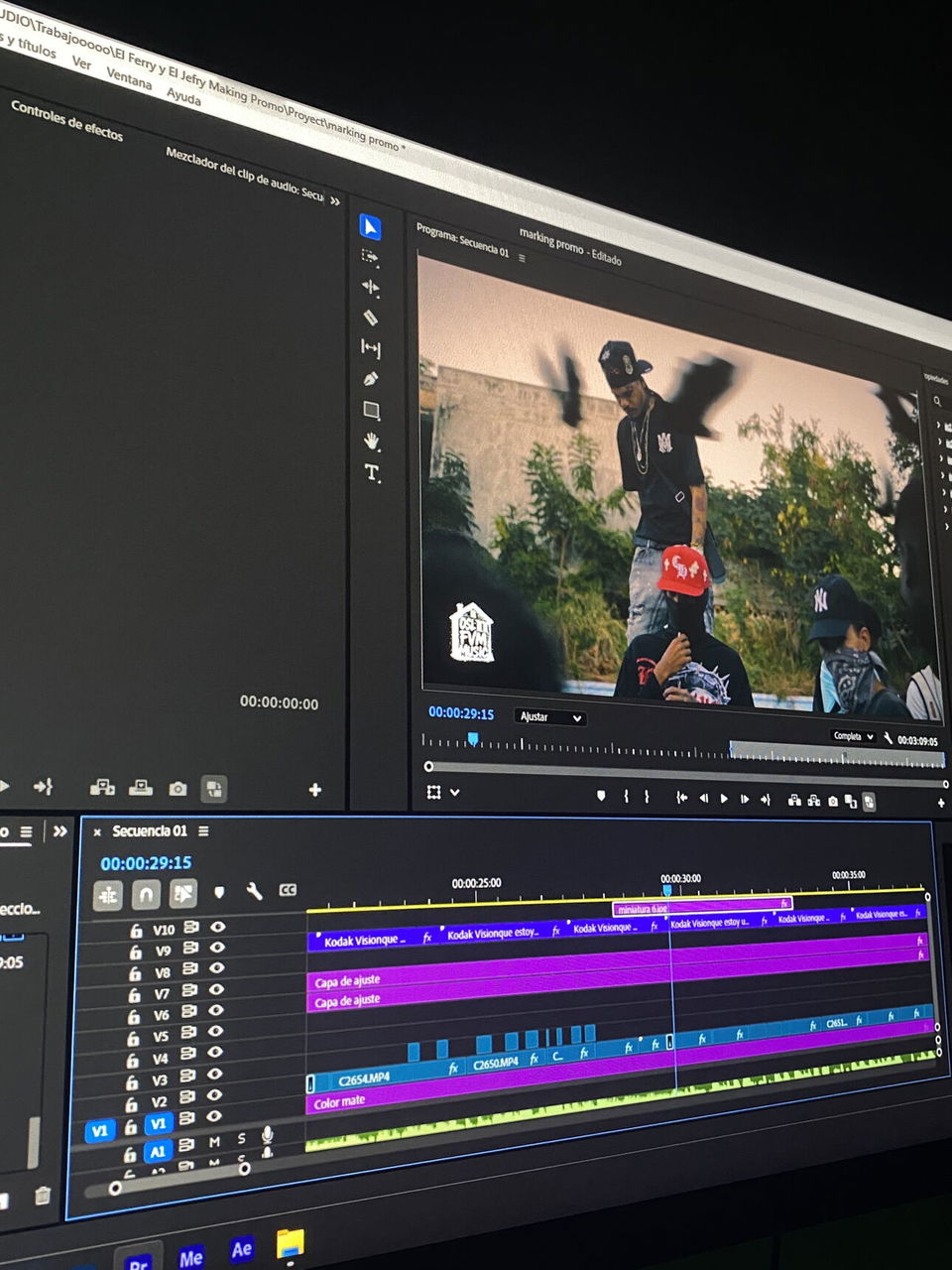Click Source monitor timecode 00:00:00:00

(279, 702)
